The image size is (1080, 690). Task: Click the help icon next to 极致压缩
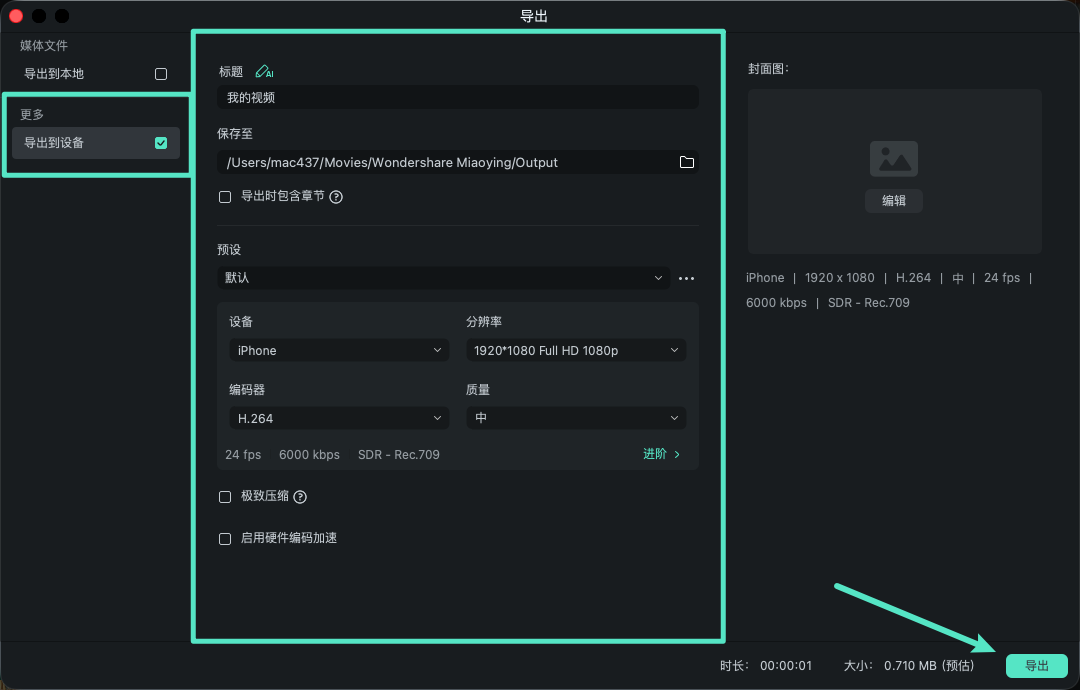[300, 497]
